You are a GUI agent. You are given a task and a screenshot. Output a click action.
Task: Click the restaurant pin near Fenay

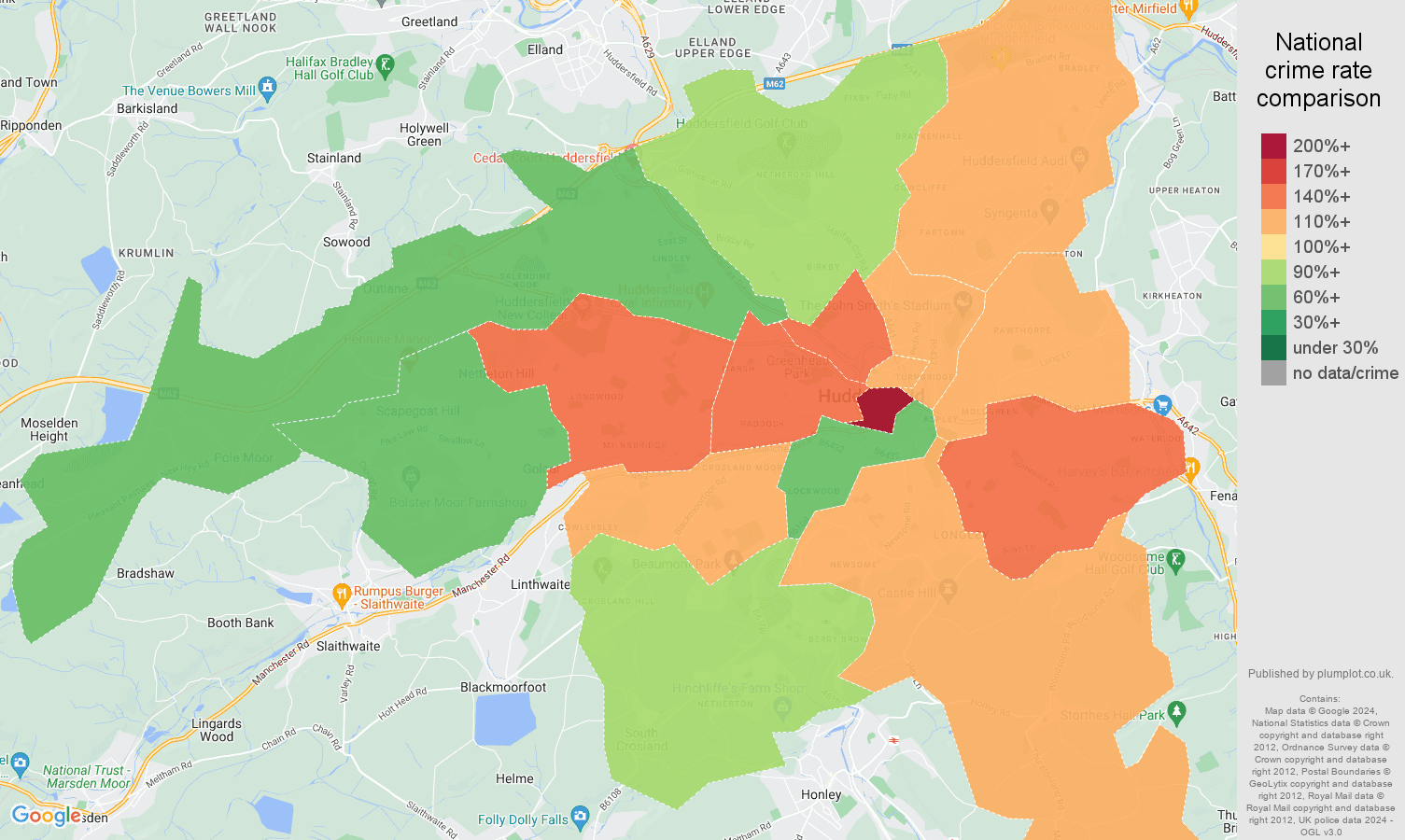[x=1190, y=469]
